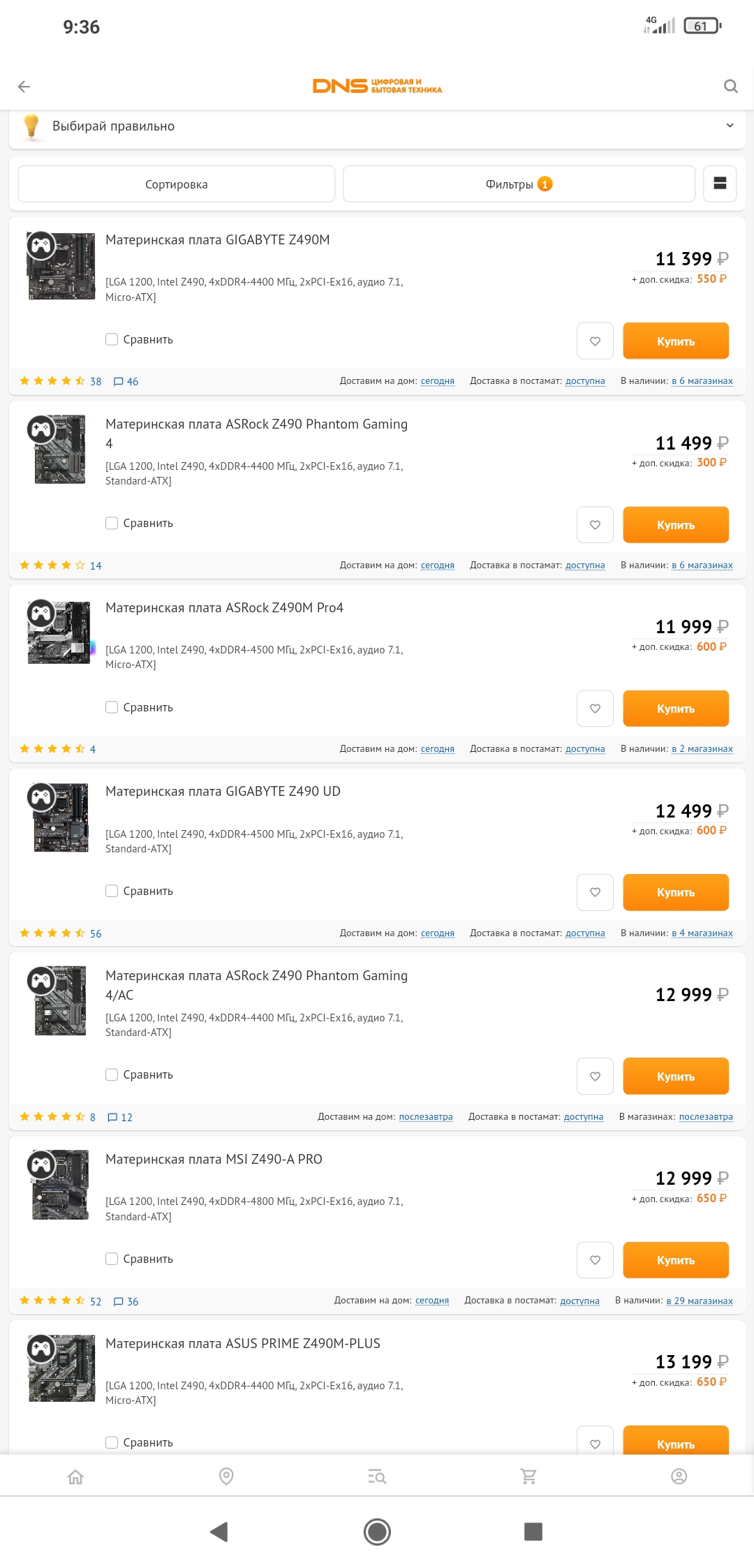Open the cart icon in bottom navigation
The height and width of the screenshot is (1568, 754).
(528, 1476)
